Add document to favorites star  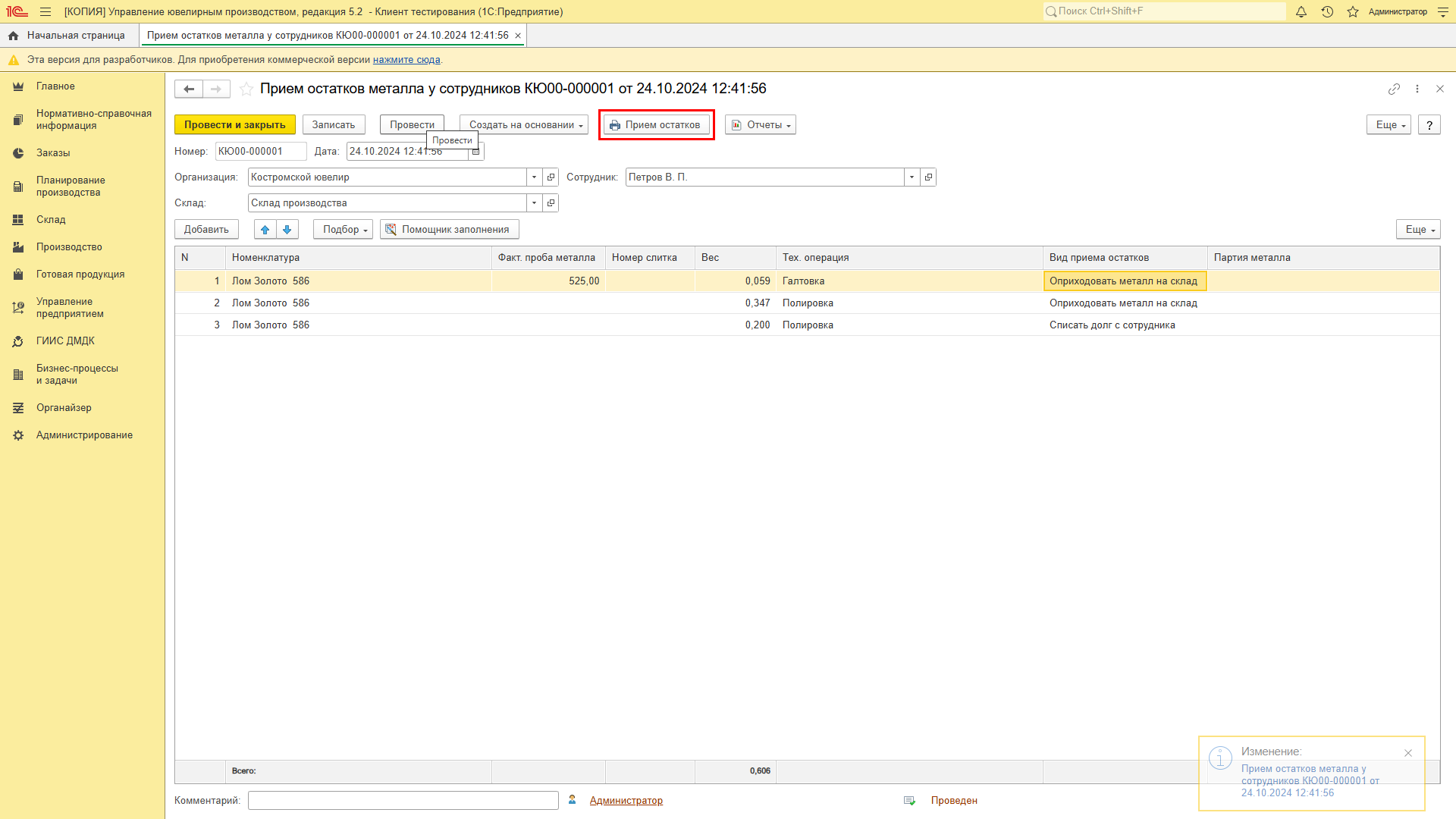tap(246, 89)
